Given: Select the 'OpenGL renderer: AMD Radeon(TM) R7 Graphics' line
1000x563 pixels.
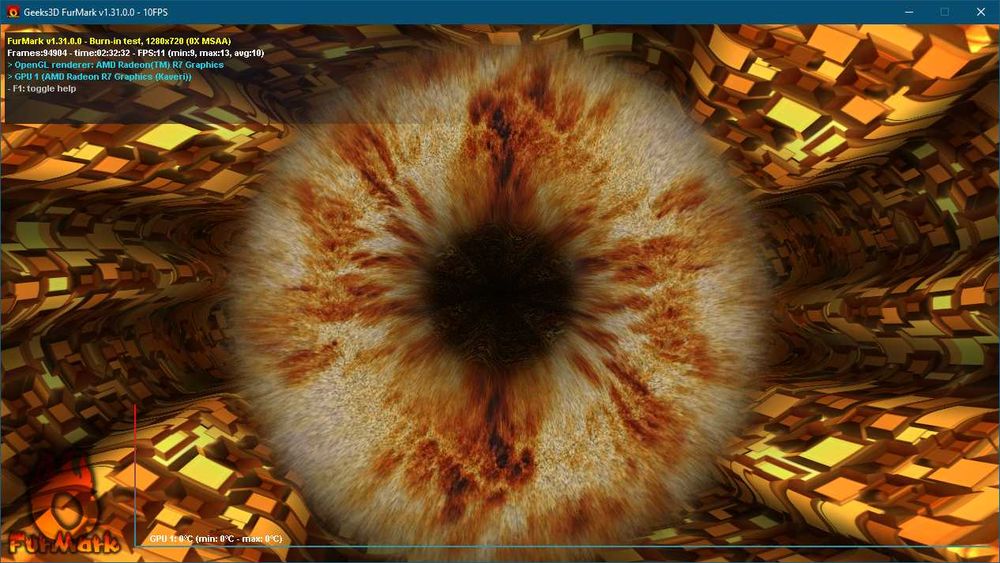Looking at the screenshot, I should tap(115, 65).
